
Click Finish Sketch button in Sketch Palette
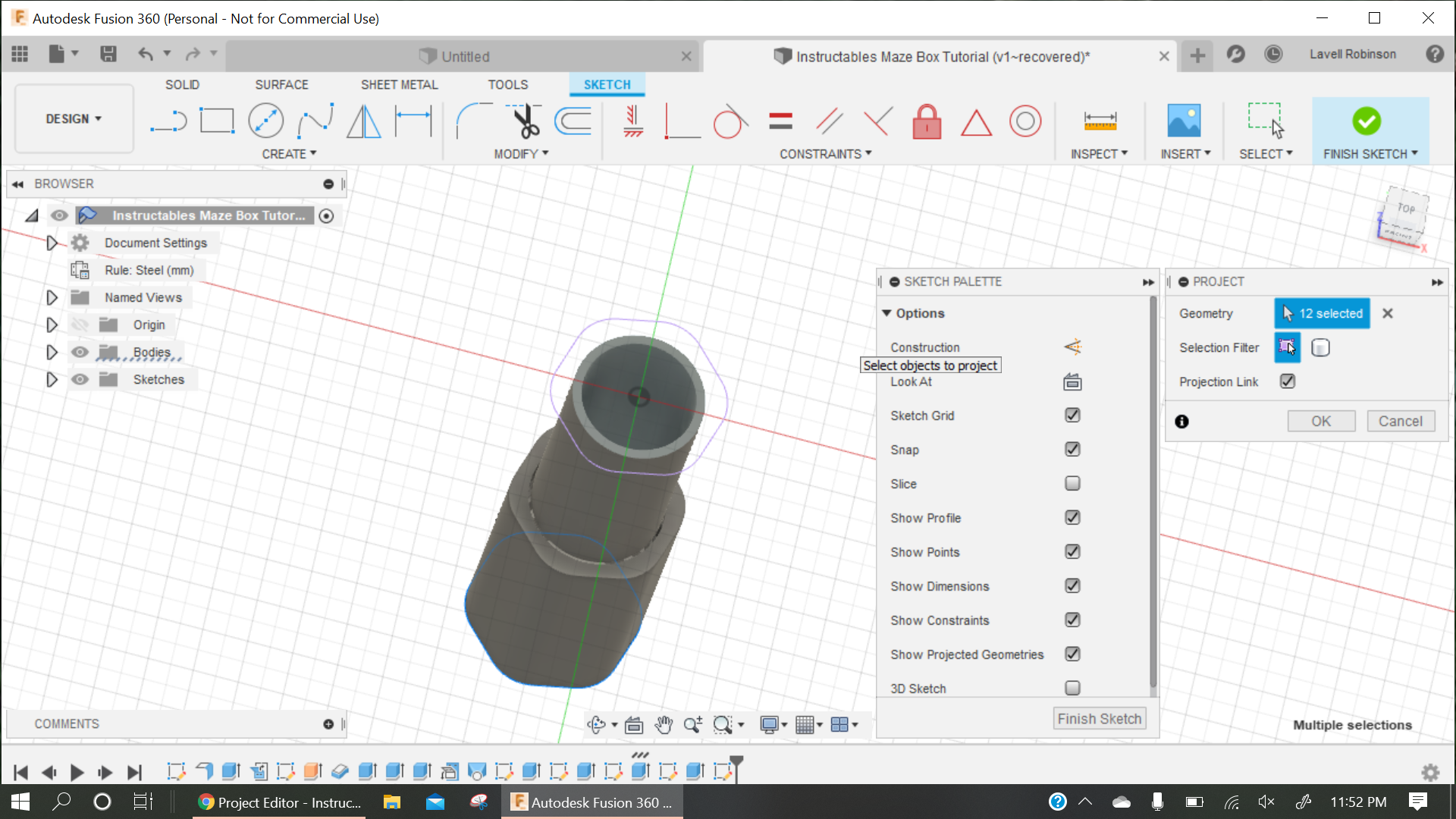(1099, 719)
